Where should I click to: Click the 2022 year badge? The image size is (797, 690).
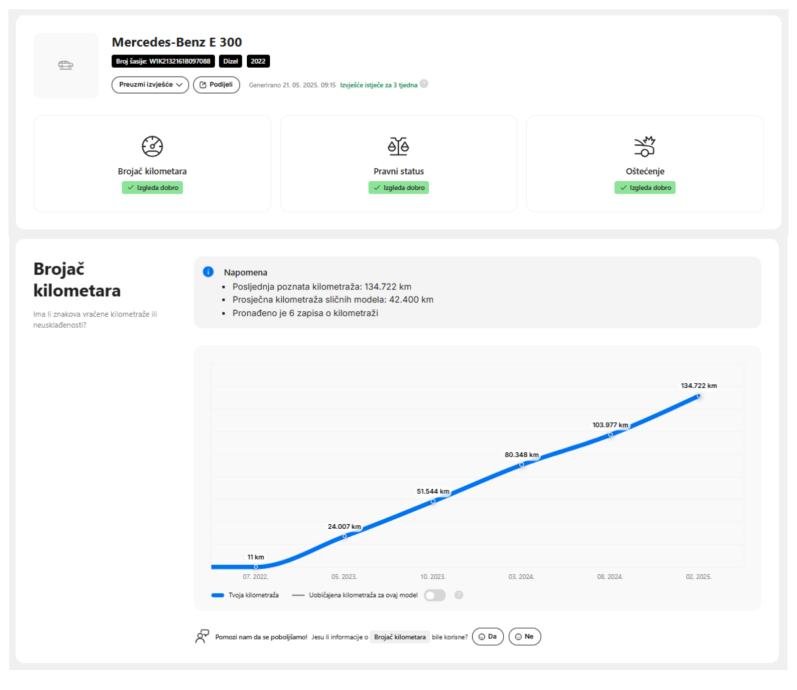point(258,61)
